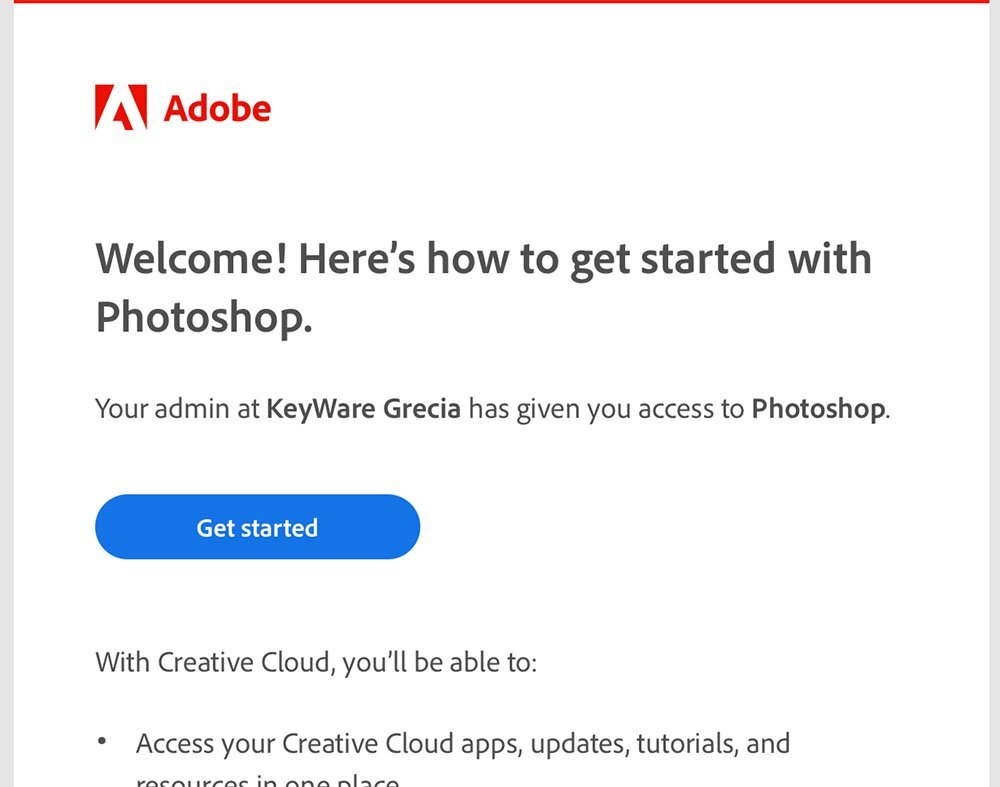Click the red Adobe logo icon

(x=121, y=107)
